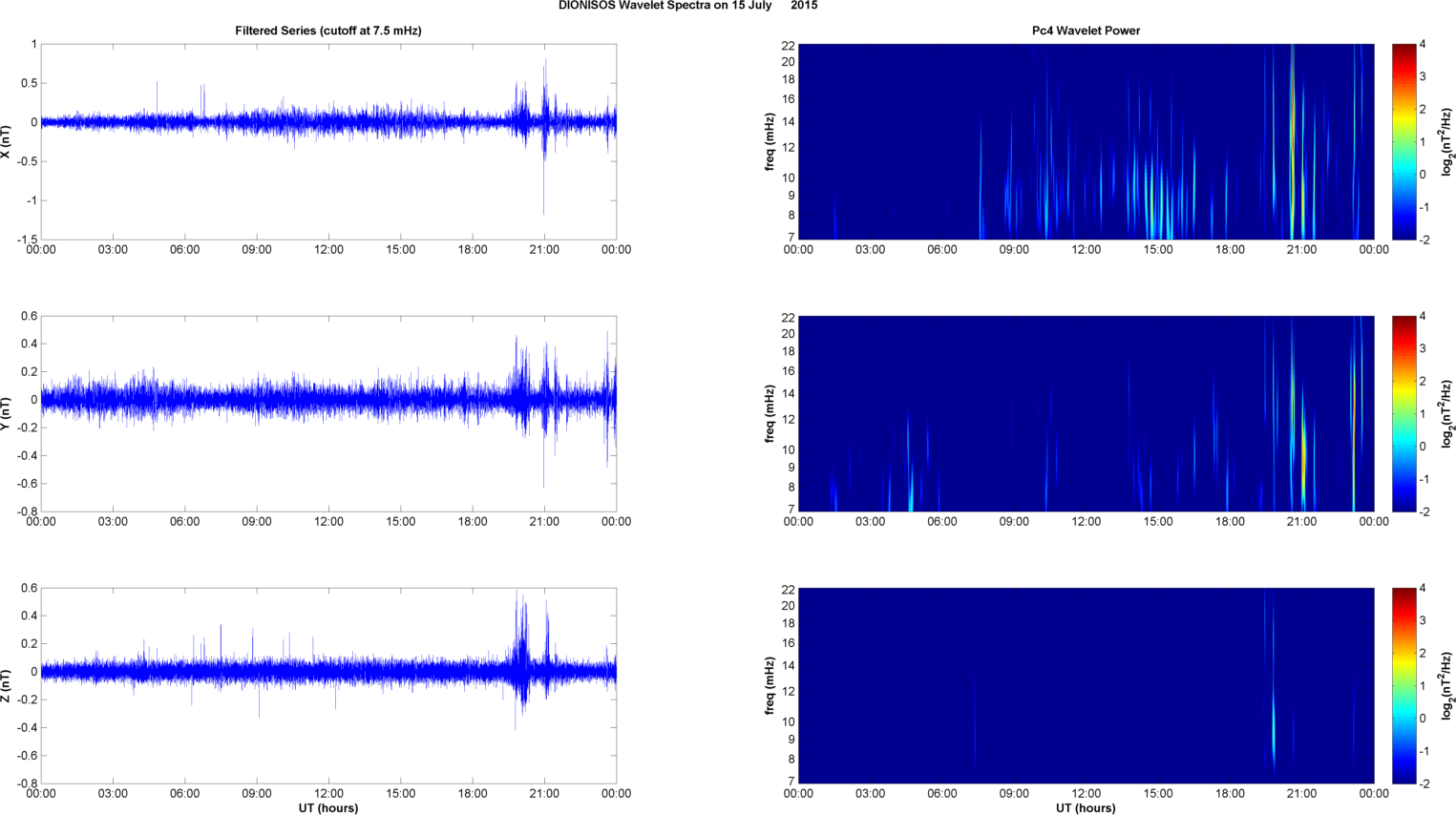Click the '-1.5' tick on the X (nT) axis
Screen dimensions: 1456x815
28,240
